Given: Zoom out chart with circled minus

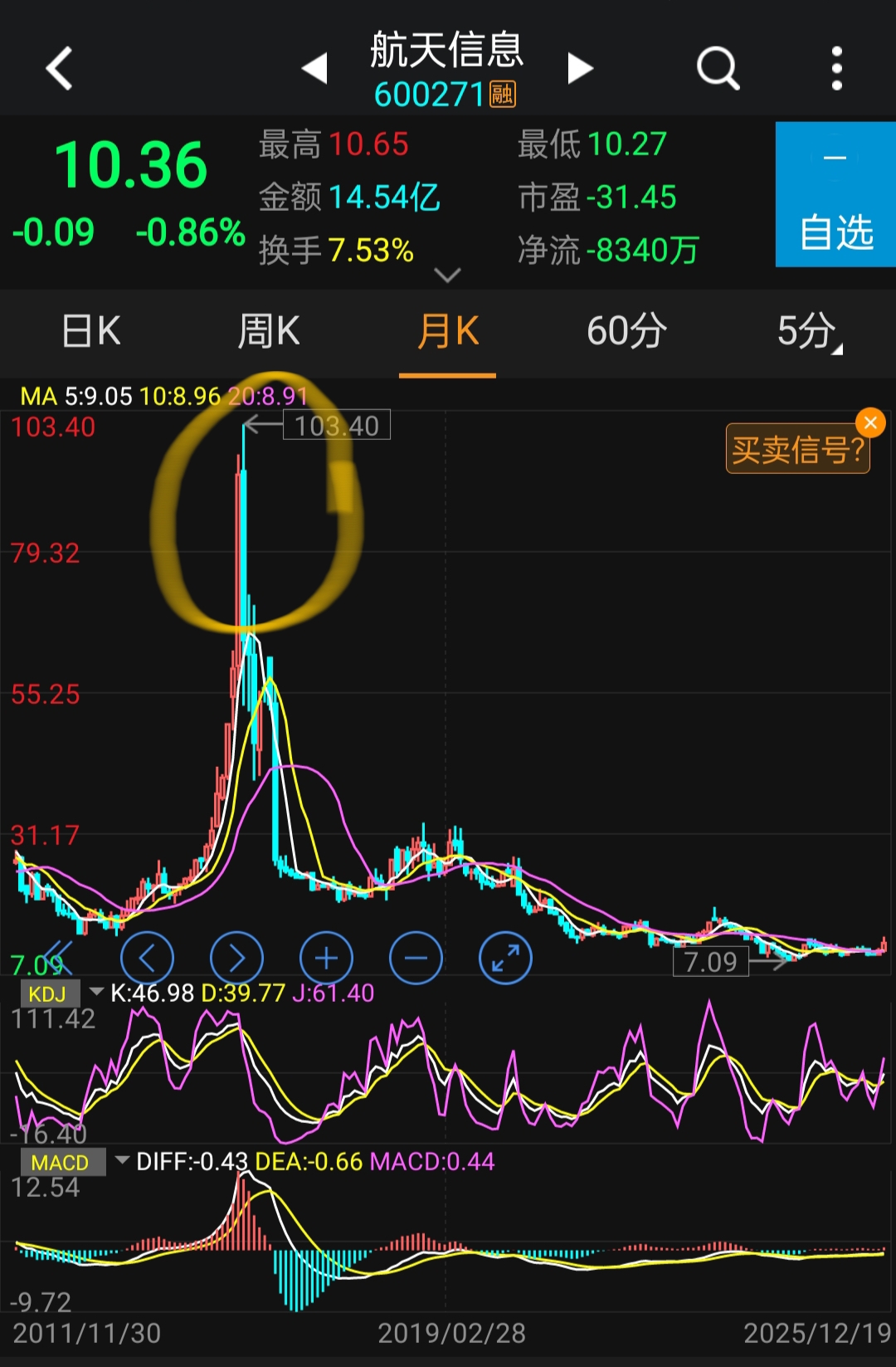Looking at the screenshot, I should (x=416, y=958).
